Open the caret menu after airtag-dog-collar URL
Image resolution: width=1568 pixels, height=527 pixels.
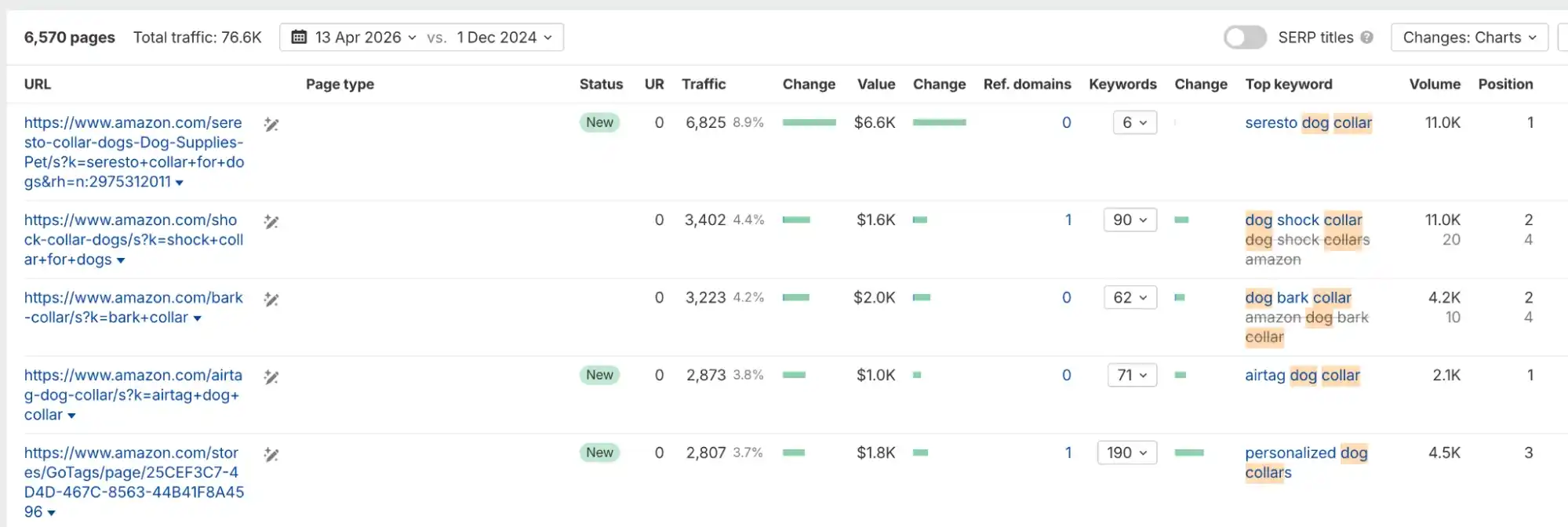click(x=71, y=416)
